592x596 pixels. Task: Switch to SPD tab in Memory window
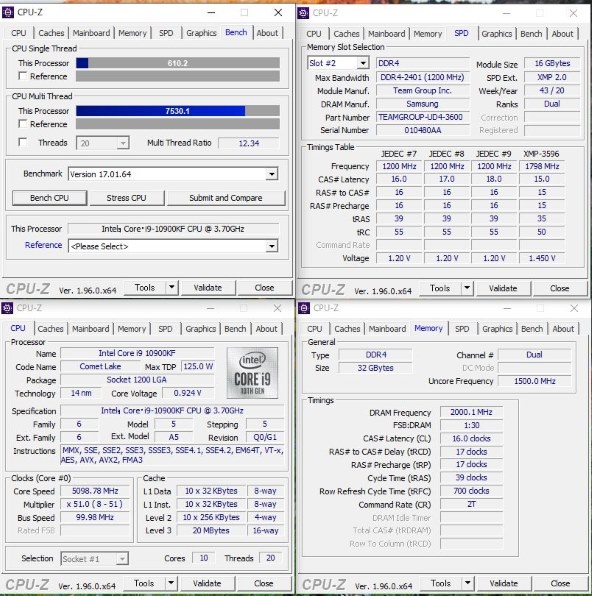[x=462, y=329]
